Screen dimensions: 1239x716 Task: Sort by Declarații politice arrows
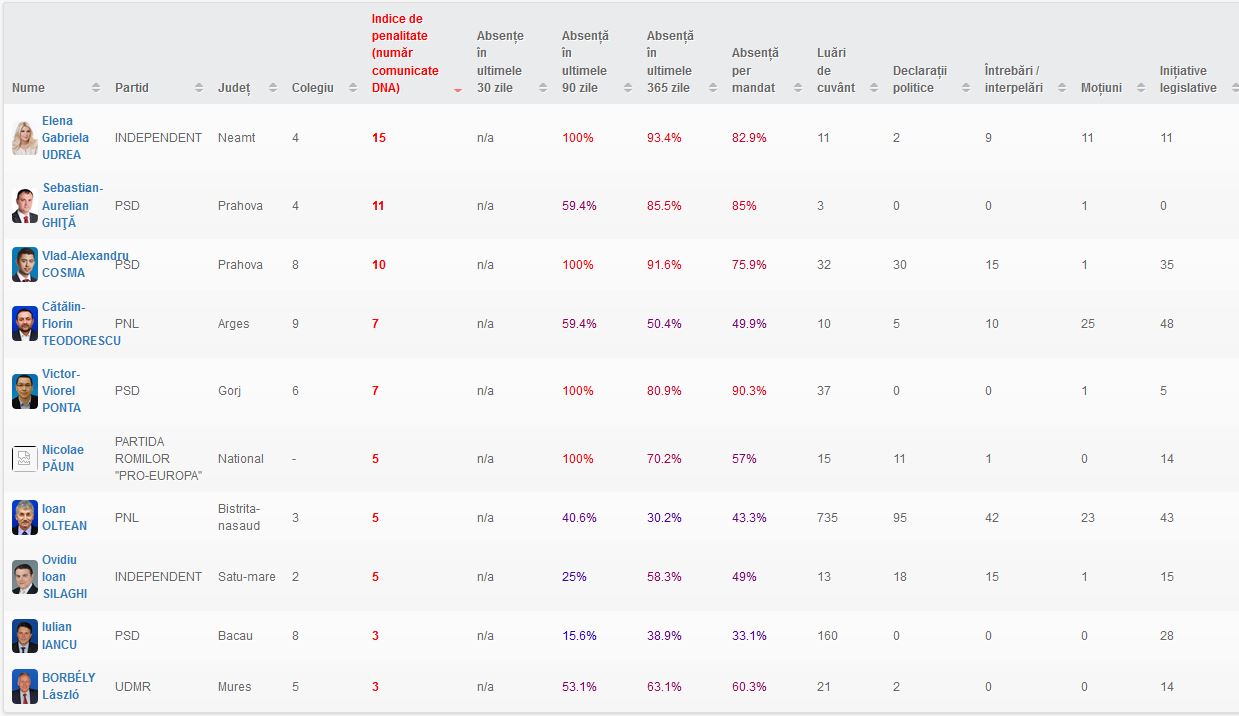pos(966,88)
